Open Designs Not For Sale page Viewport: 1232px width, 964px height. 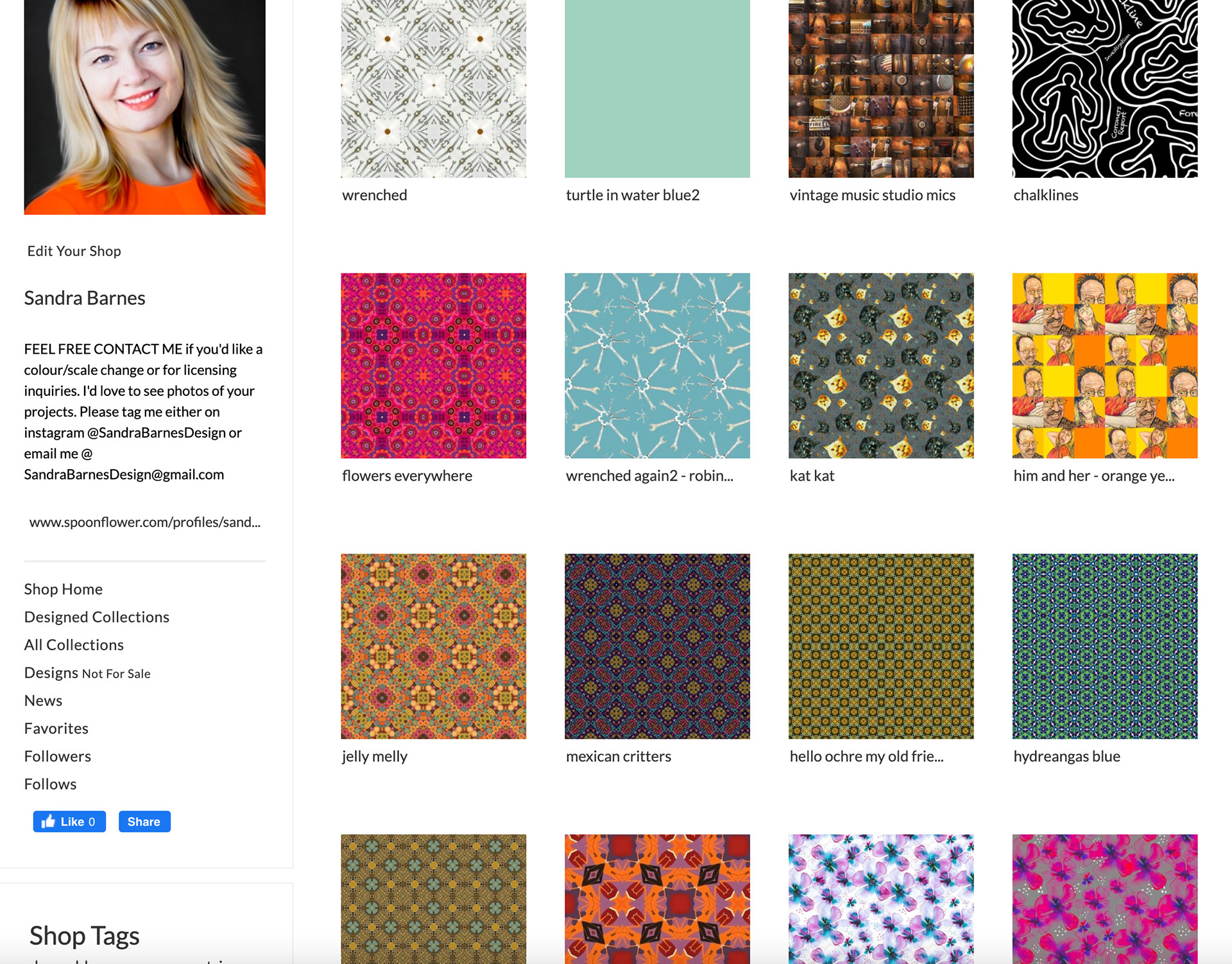click(x=87, y=673)
